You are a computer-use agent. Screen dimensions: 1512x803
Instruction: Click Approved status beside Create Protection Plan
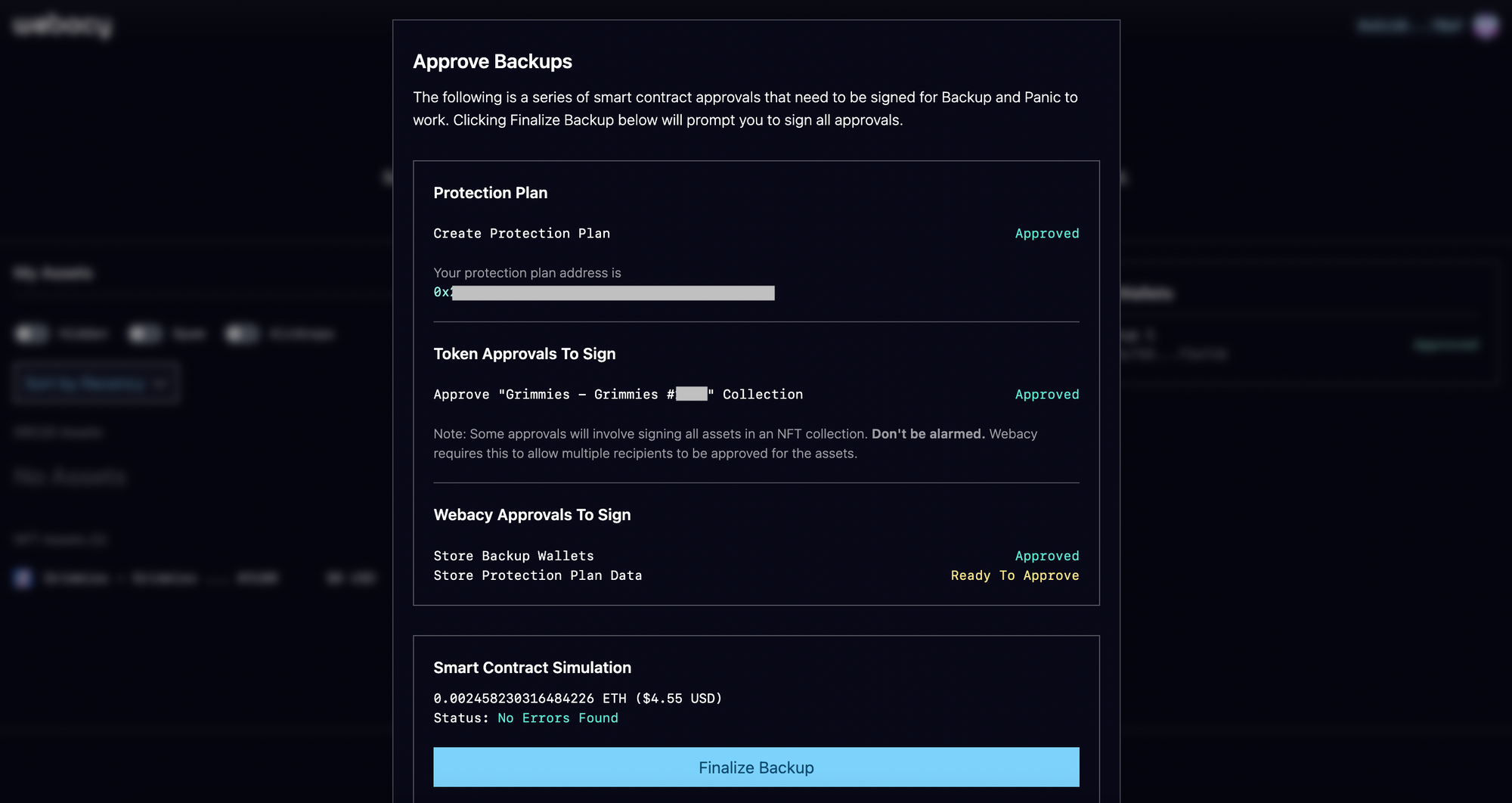pos(1047,234)
